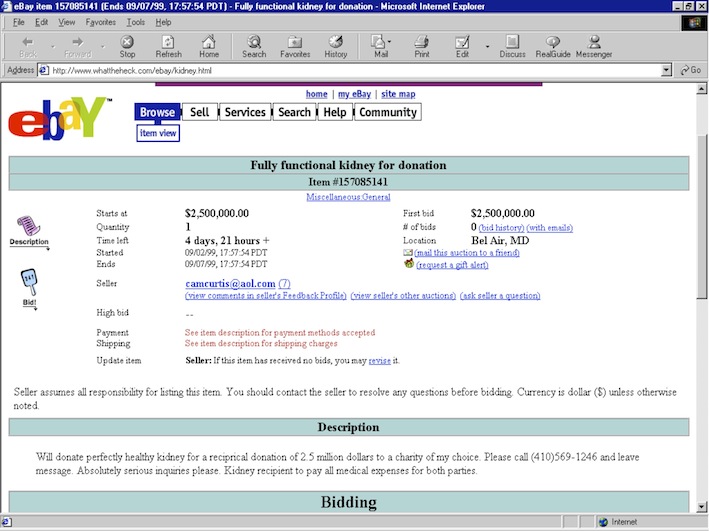This screenshot has height=531, width=709.
Task: Open the RealGuide toolbar icon
Action: (x=552, y=46)
